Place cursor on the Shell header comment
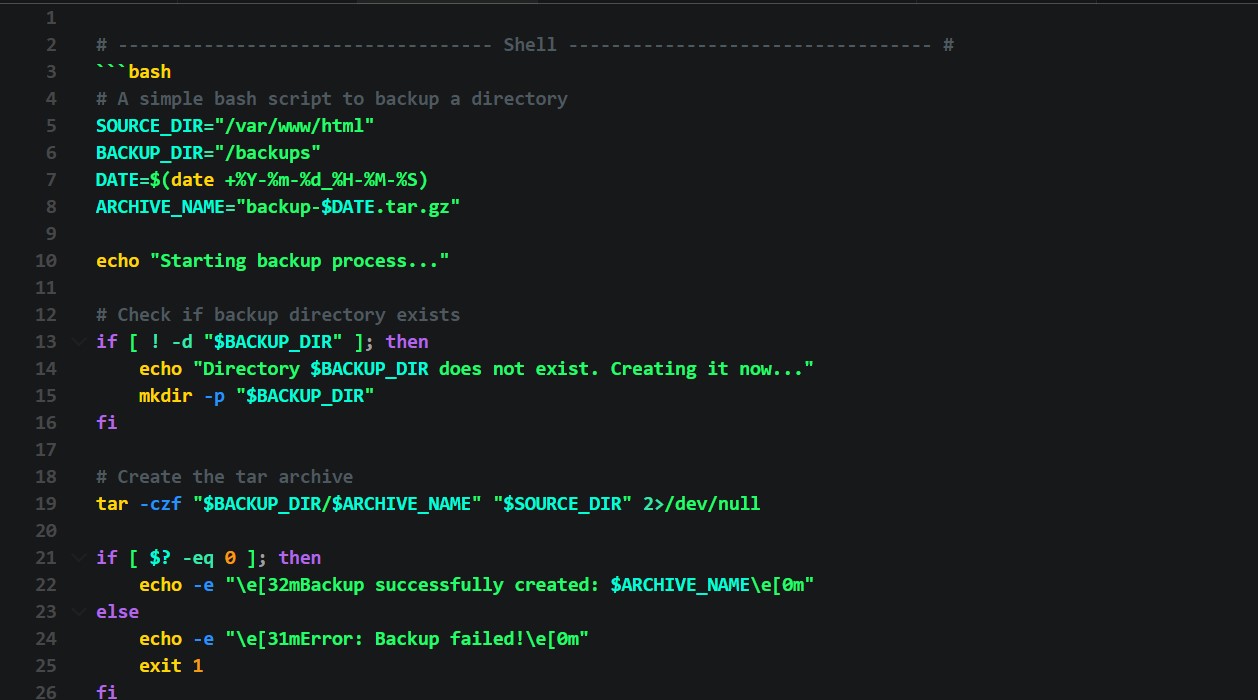Screen dimensions: 1258x700 click(x=525, y=45)
